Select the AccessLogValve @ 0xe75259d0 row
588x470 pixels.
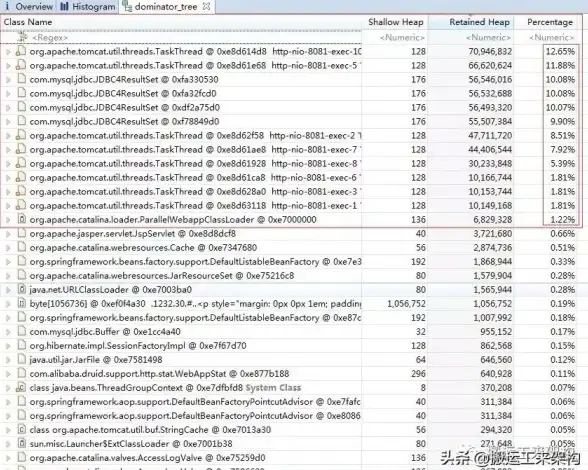(x=147, y=458)
